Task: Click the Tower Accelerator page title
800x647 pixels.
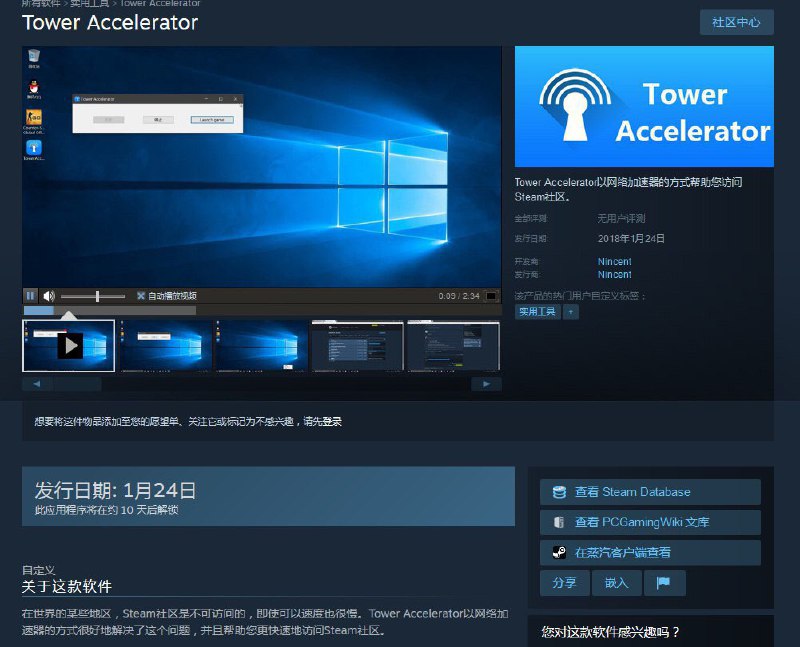Action: click(110, 23)
